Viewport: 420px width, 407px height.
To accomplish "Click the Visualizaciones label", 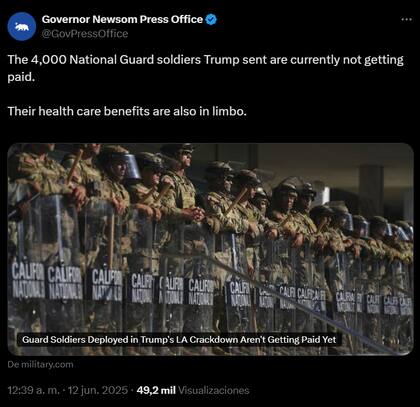I will coord(214,390).
